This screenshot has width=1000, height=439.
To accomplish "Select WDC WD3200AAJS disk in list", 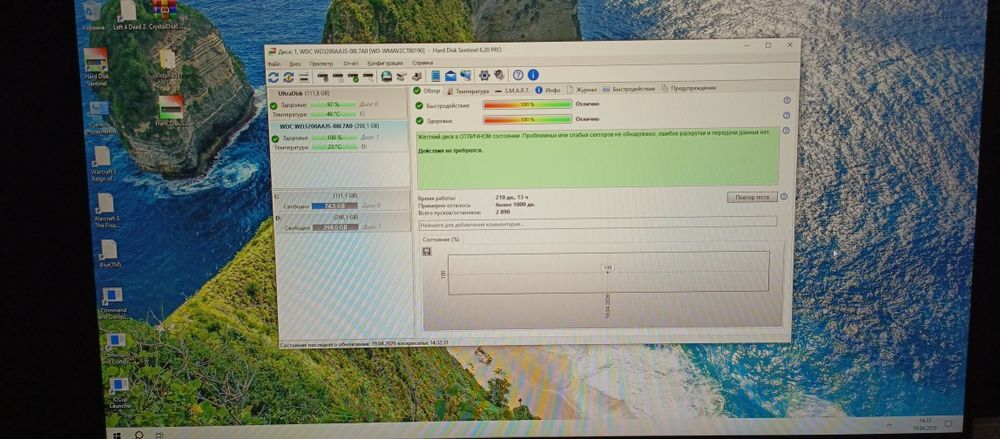I will [x=339, y=136].
